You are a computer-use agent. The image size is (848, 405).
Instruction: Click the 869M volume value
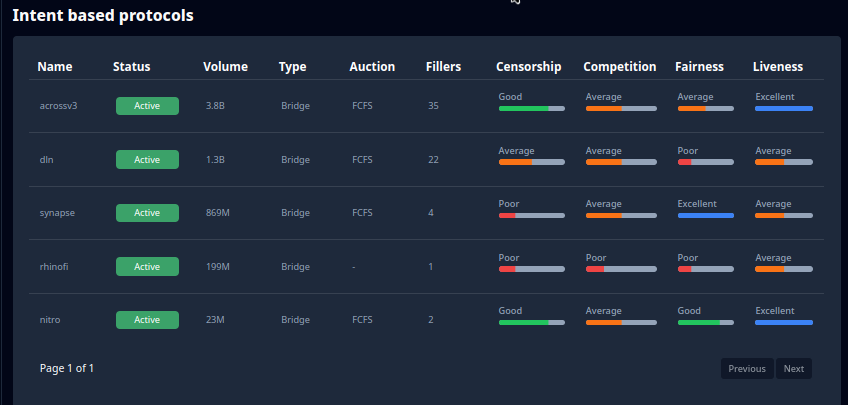(x=217, y=213)
